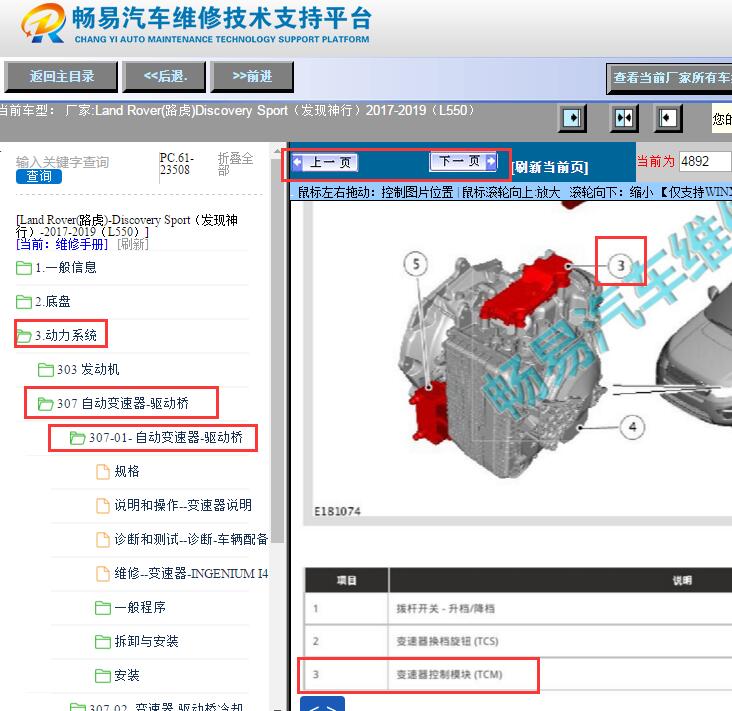Screen dimensions: 732x711
Task: Click the 刷新 link in tree header
Action: [133, 244]
